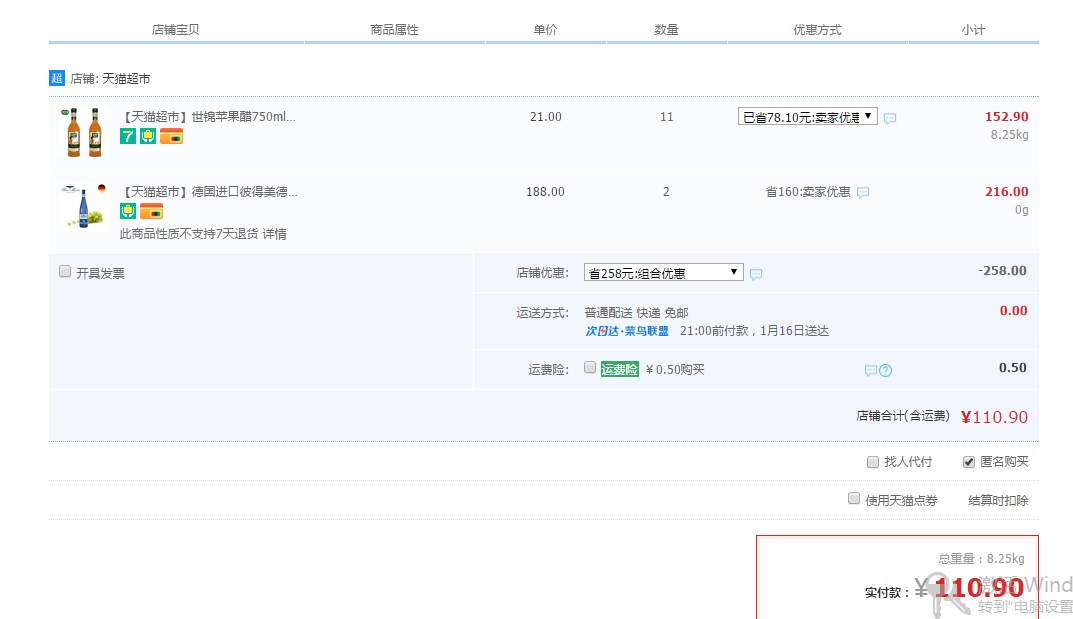Click the green shield icon under apple vinegar
Viewport: 1073px width, 619px height.
click(148, 137)
